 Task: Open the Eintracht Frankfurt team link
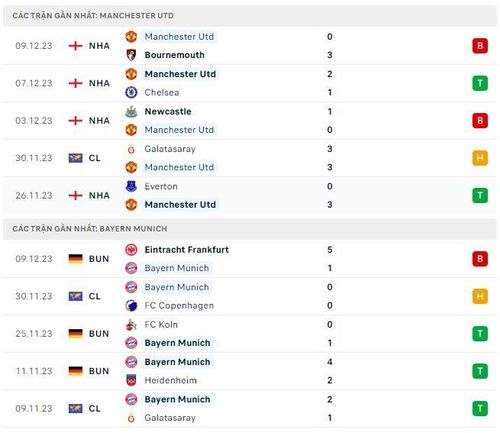[x=187, y=250]
